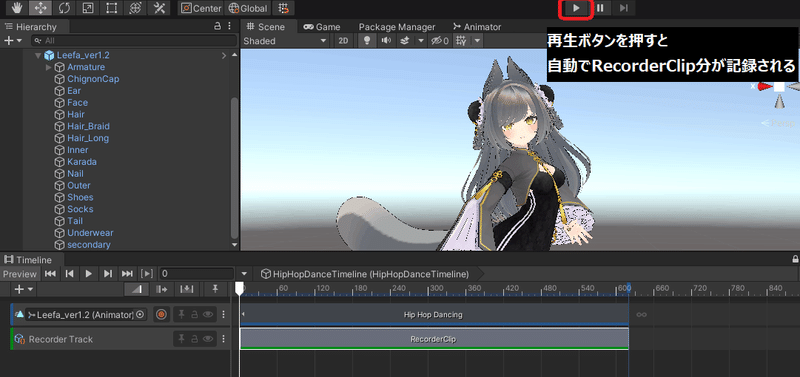This screenshot has width=800, height=377.
Task: Select the combined Transform tool
Action: pos(136,8)
